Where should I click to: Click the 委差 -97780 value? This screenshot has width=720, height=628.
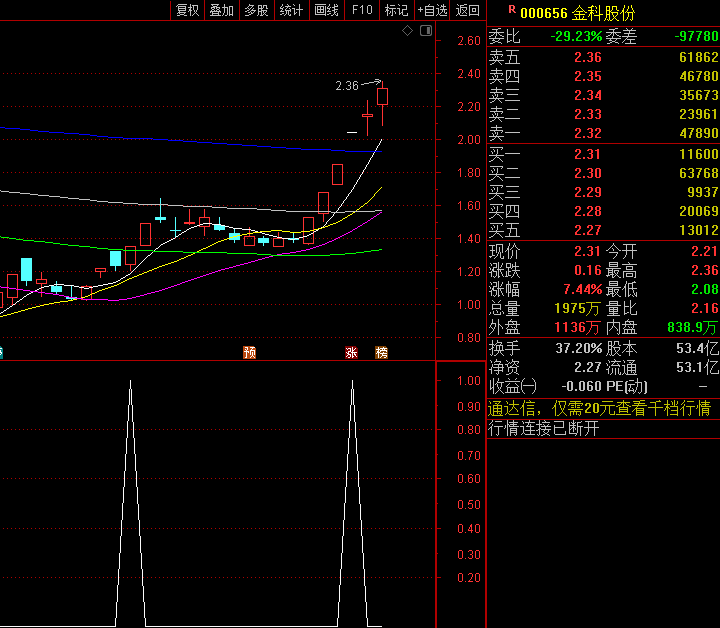pos(697,36)
